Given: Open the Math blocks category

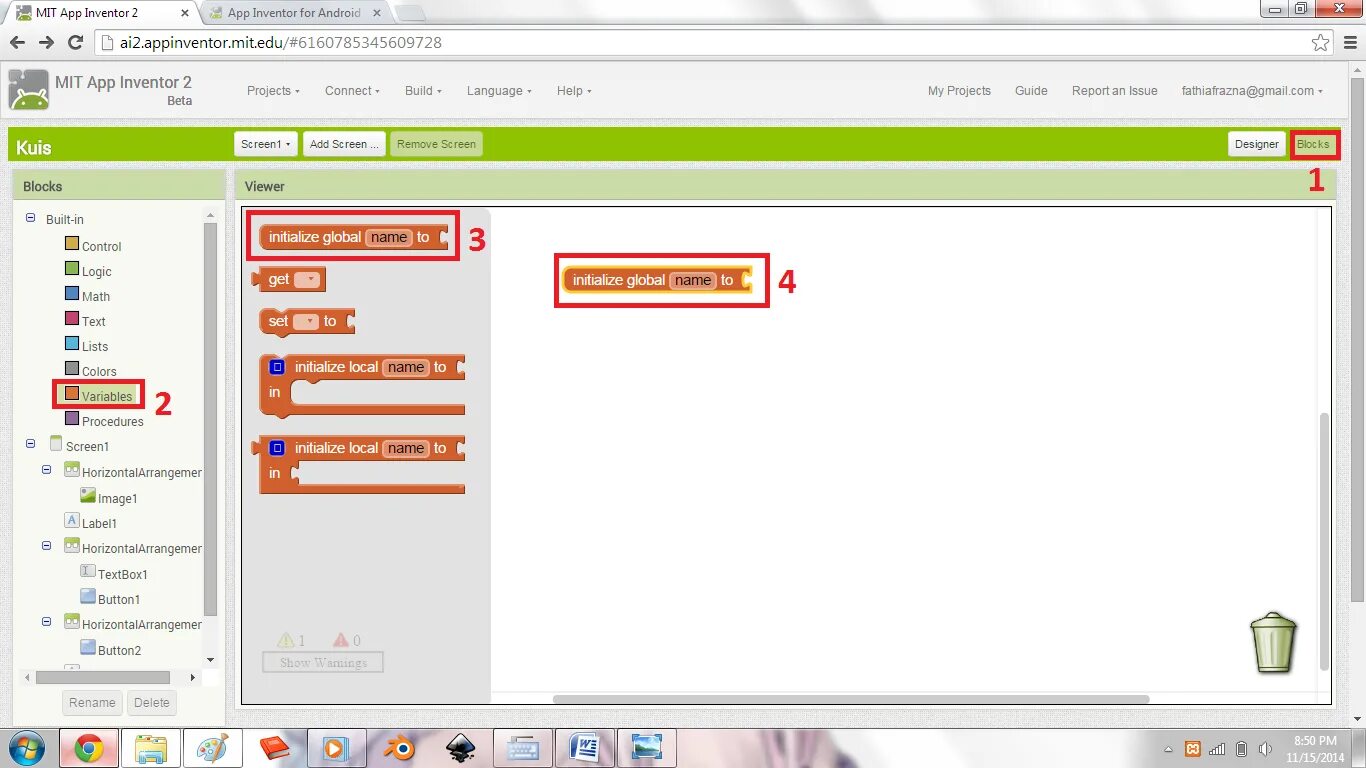Looking at the screenshot, I should [x=87, y=296].
